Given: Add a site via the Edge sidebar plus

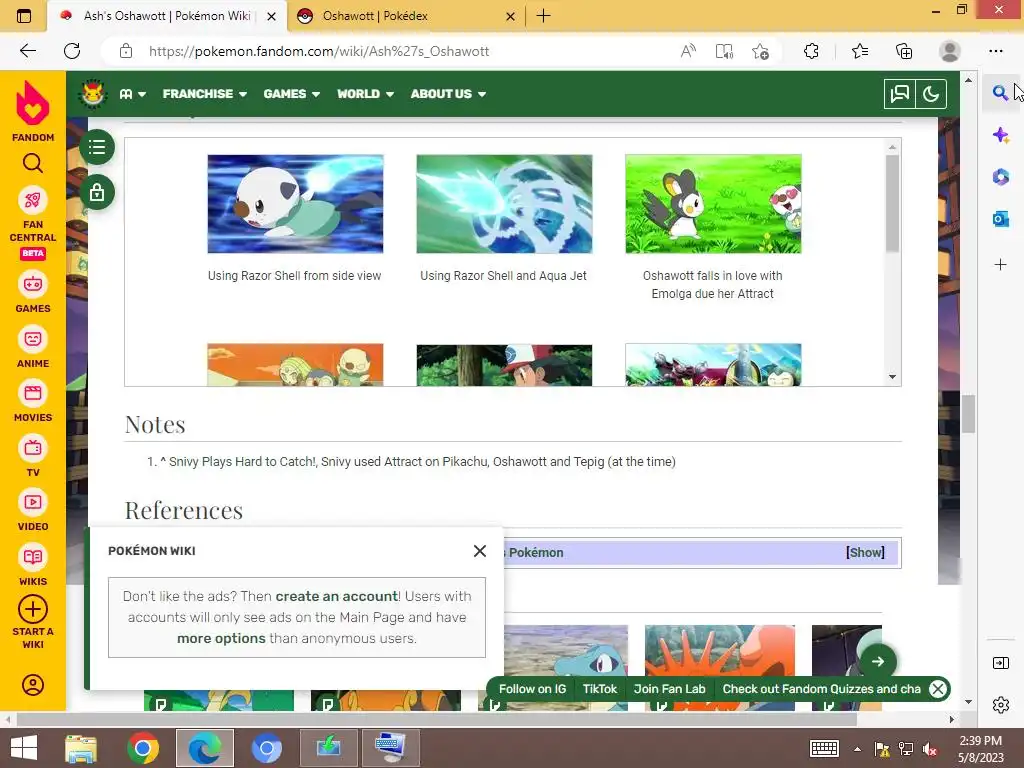Looking at the screenshot, I should coord(1000,264).
